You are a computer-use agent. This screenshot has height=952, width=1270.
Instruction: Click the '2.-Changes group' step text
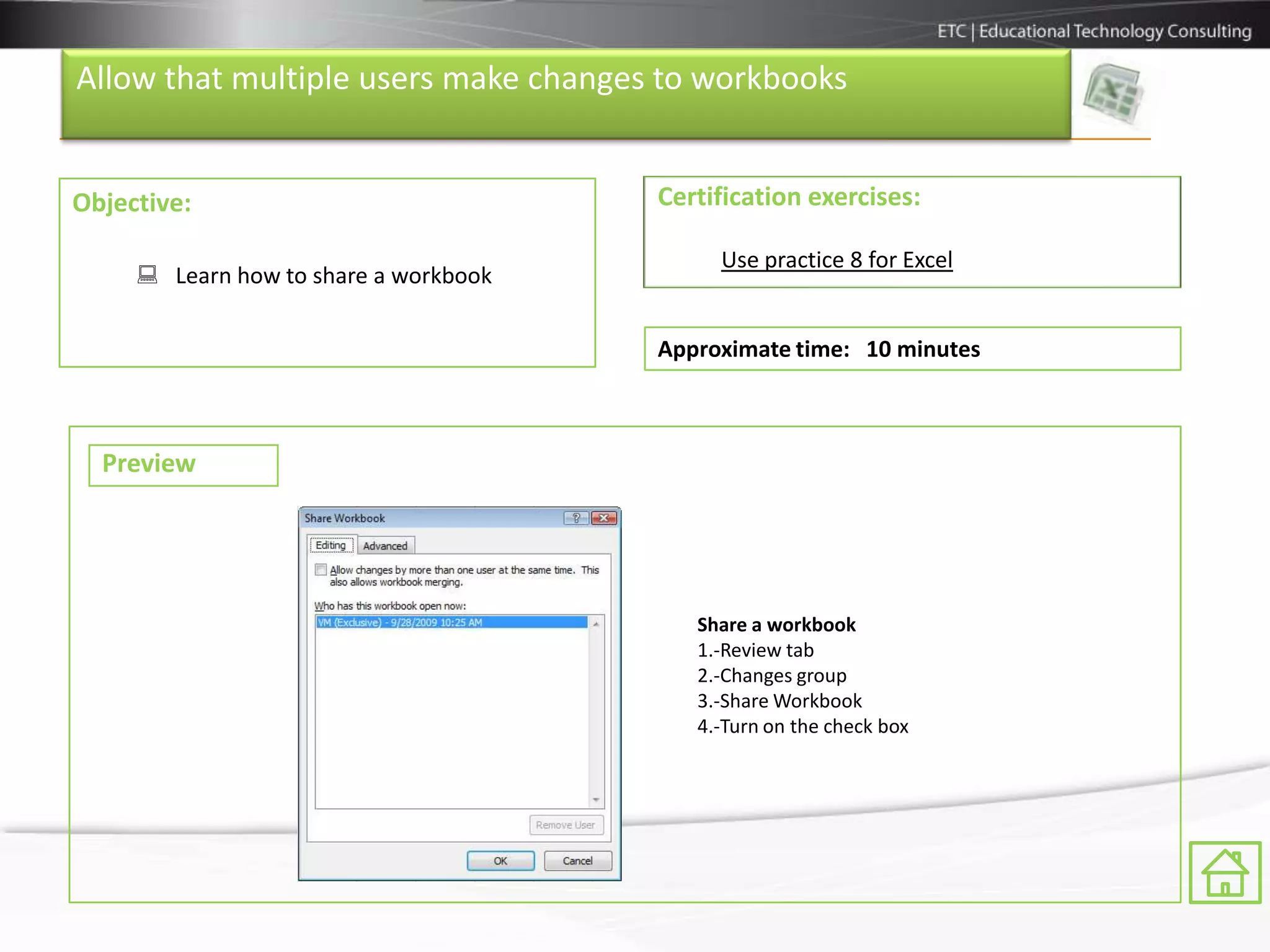coord(771,676)
